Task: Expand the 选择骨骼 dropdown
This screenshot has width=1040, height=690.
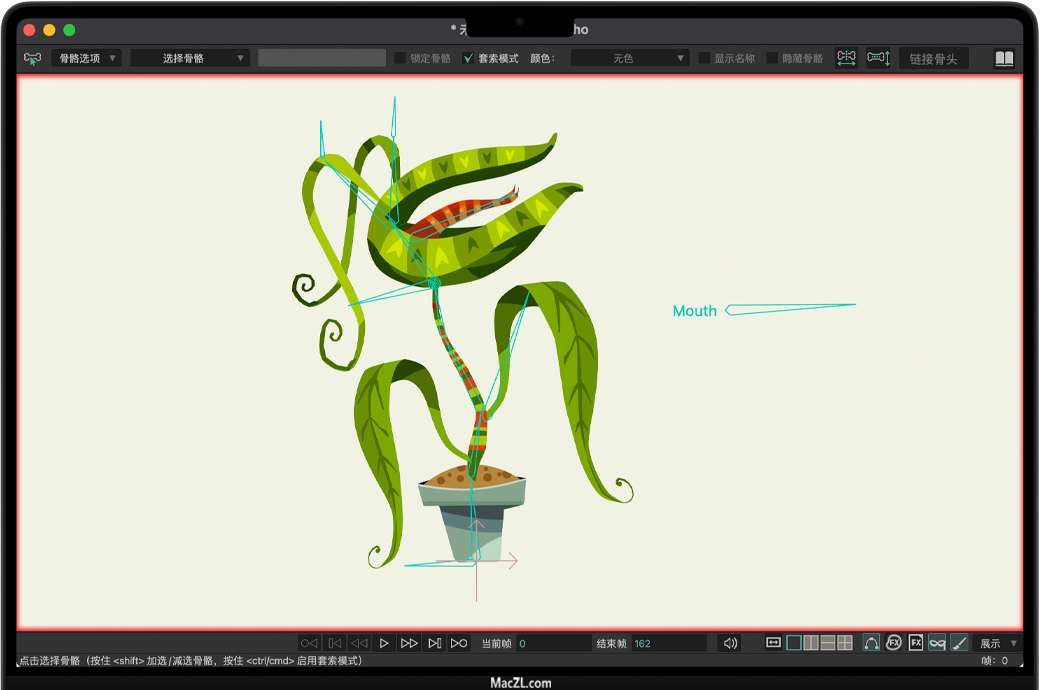Action: 190,59
